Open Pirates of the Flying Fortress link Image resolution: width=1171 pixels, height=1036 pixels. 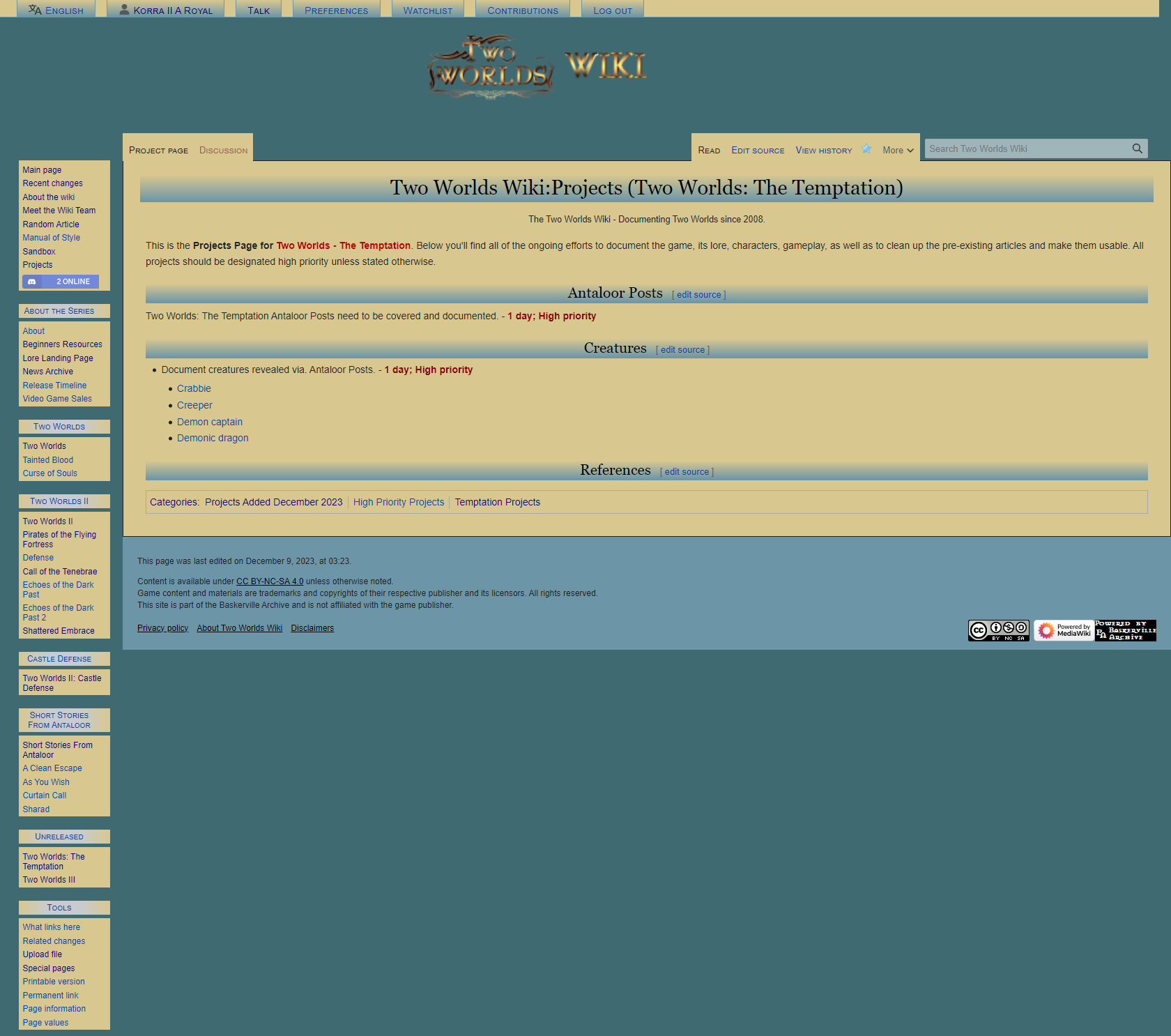[x=59, y=540]
